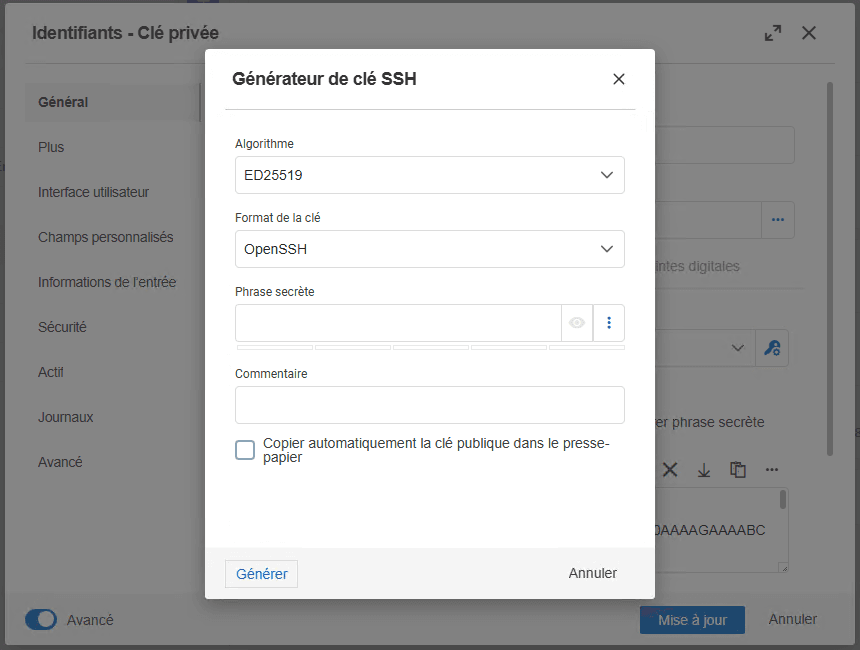Clear the key using the X icon
Screen dimensions: 860x650
point(670,469)
